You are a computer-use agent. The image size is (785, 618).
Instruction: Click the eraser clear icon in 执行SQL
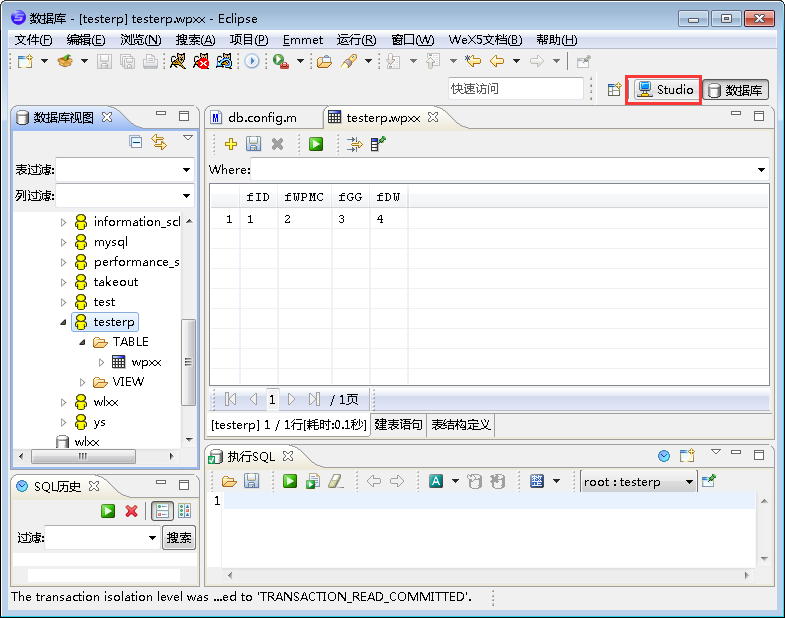click(x=335, y=481)
